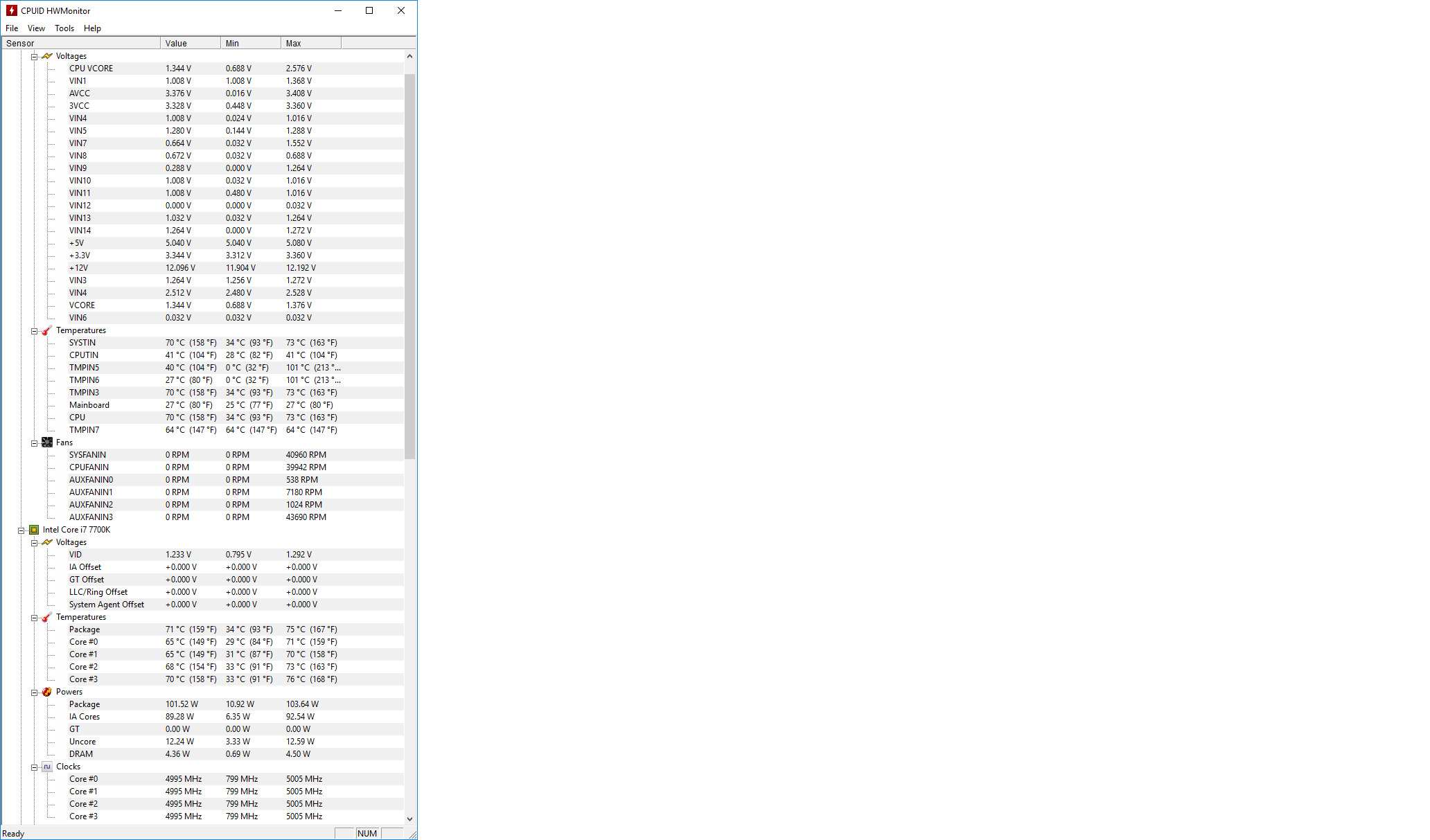
Task: Click the CPU Temperatures thermometer icon above Package
Action: tap(47, 617)
